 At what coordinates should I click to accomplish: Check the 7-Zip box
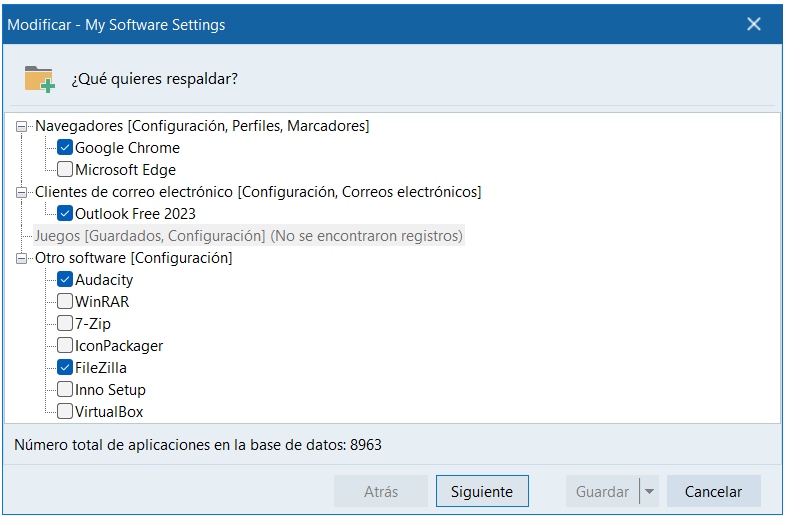coord(65,324)
